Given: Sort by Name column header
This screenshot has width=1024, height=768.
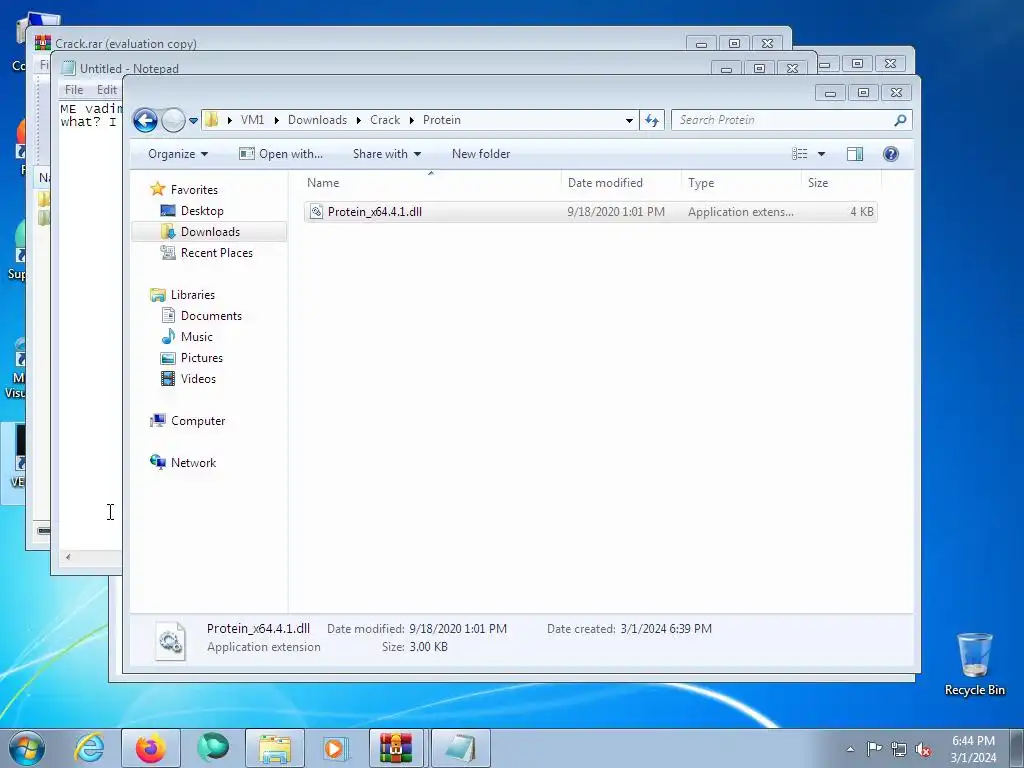Looking at the screenshot, I should click(x=431, y=183).
